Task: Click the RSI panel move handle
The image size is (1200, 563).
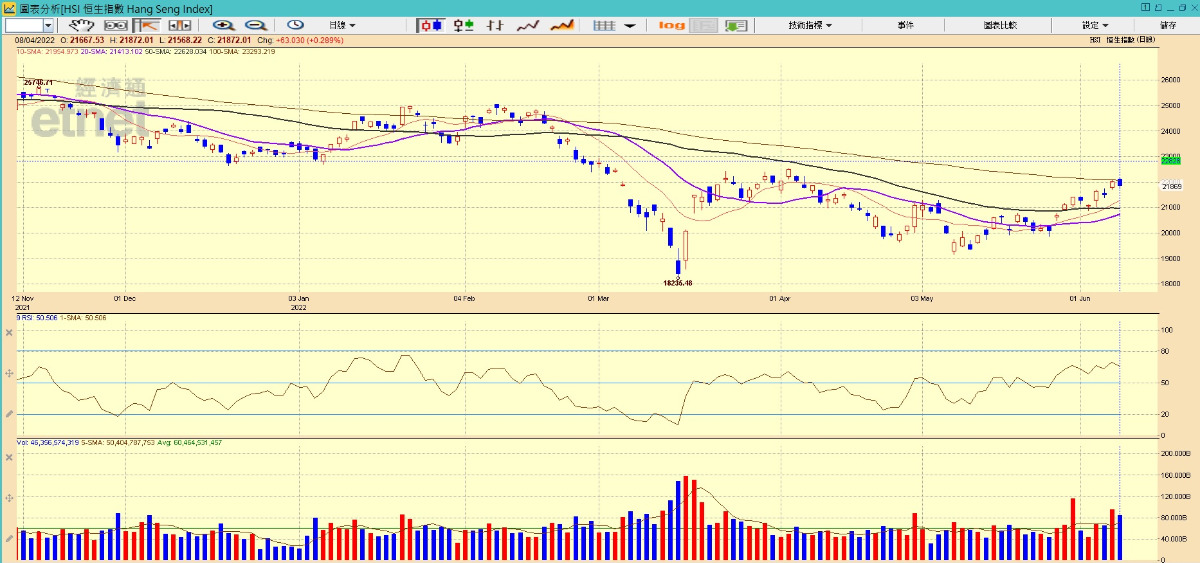Action: (x=9, y=373)
